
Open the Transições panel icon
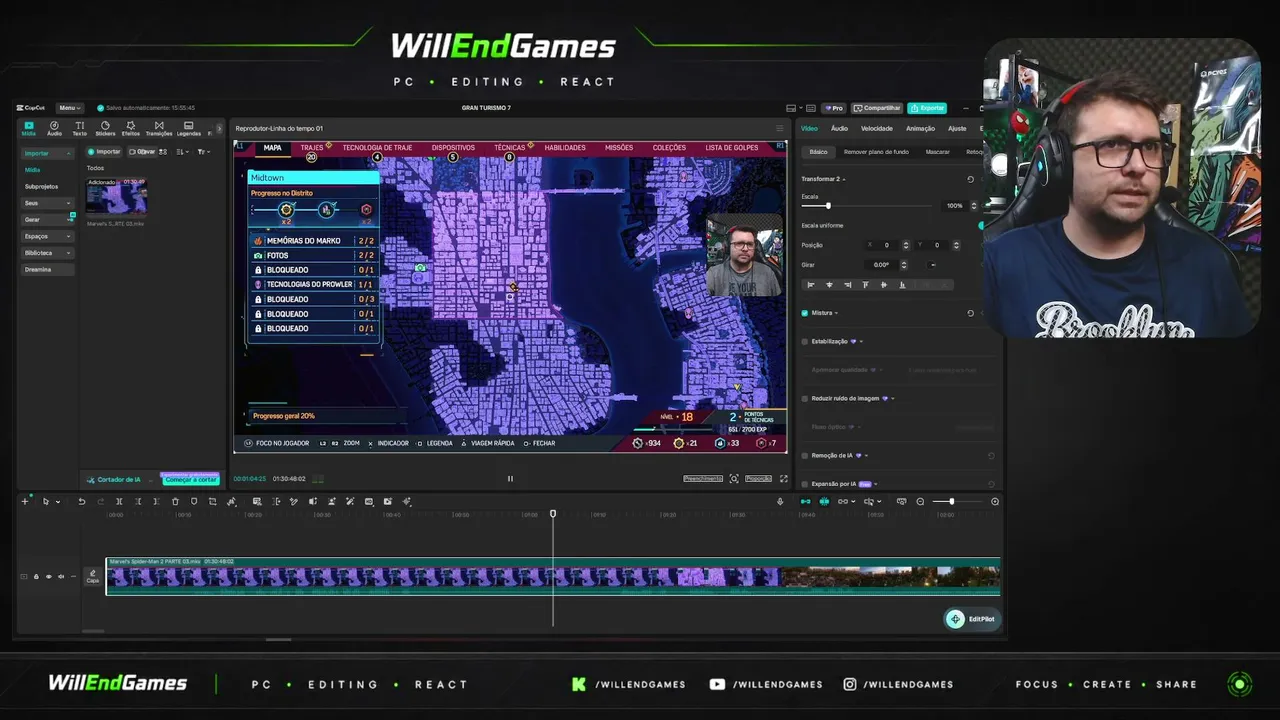159,128
